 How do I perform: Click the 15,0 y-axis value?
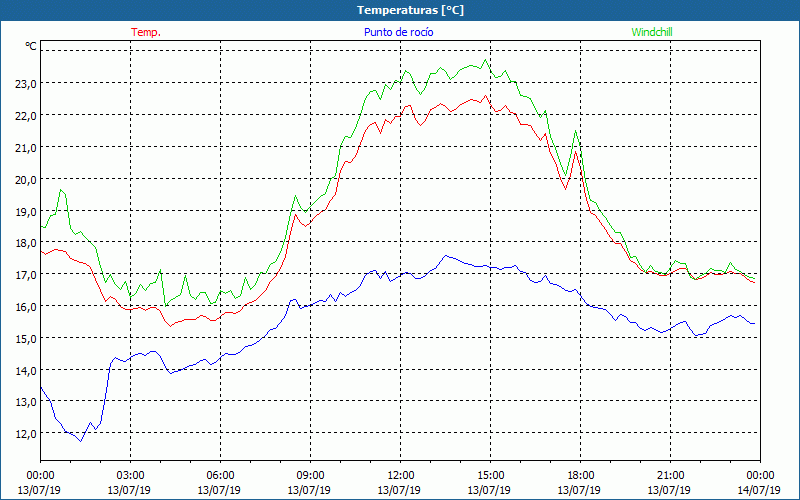(26, 339)
